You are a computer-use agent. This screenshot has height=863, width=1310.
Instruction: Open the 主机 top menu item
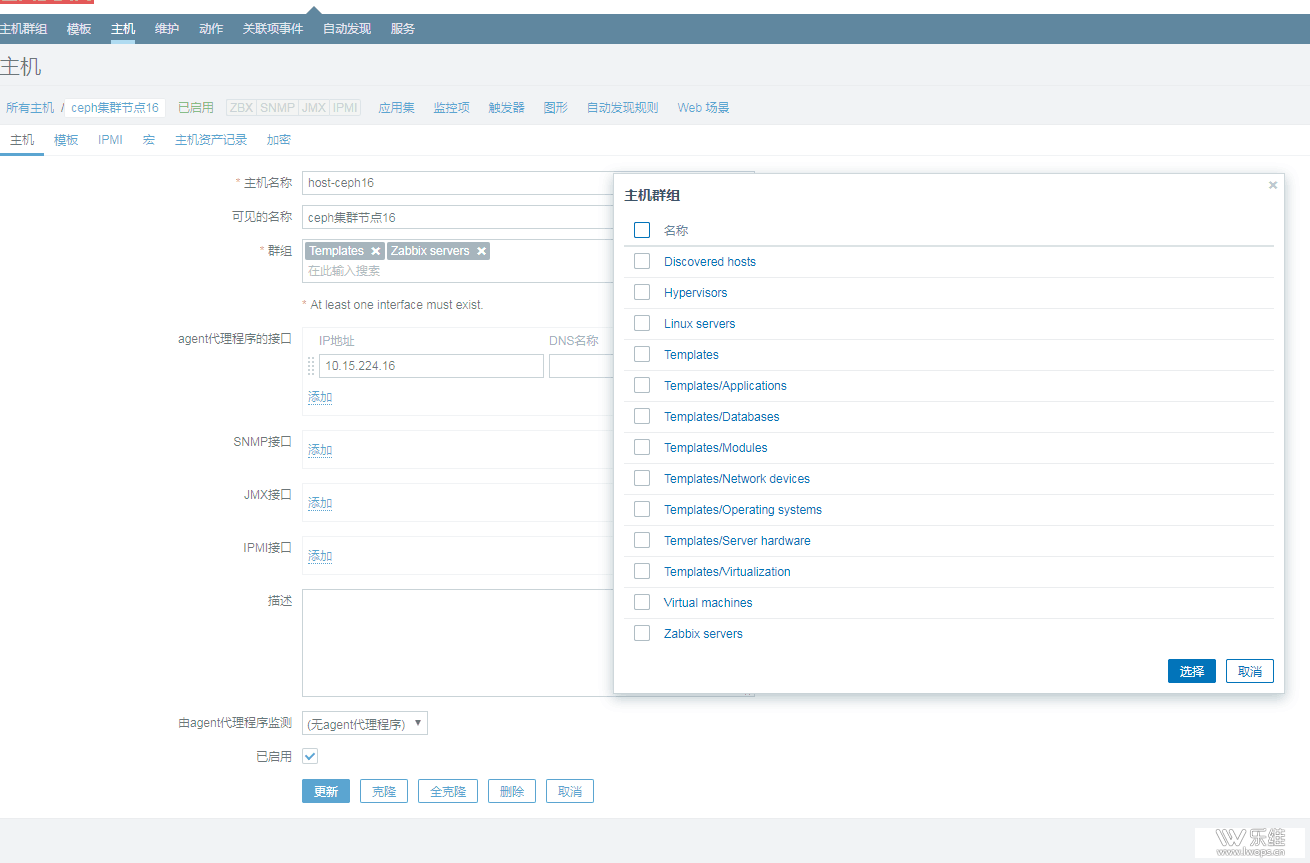[x=123, y=29]
